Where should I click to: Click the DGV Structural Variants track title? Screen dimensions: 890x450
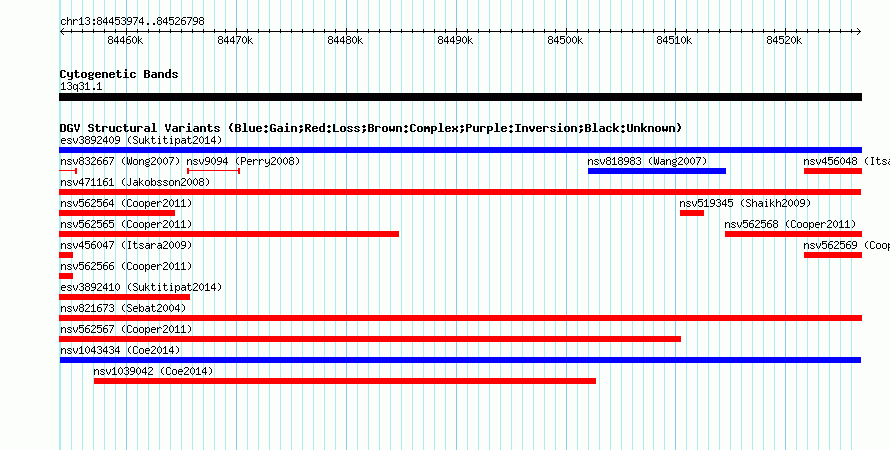tap(371, 128)
